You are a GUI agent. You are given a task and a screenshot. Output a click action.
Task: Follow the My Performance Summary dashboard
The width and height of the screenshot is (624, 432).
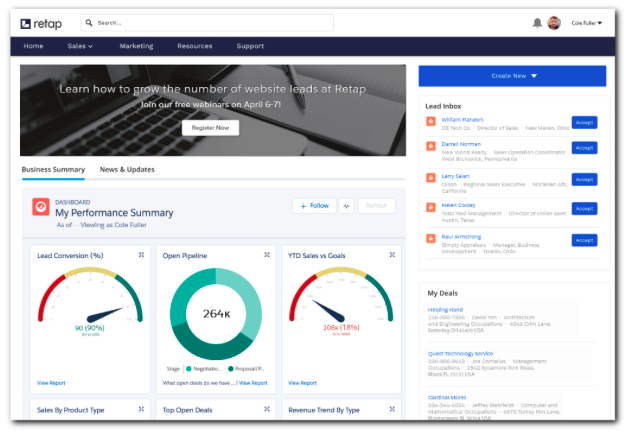click(x=314, y=206)
